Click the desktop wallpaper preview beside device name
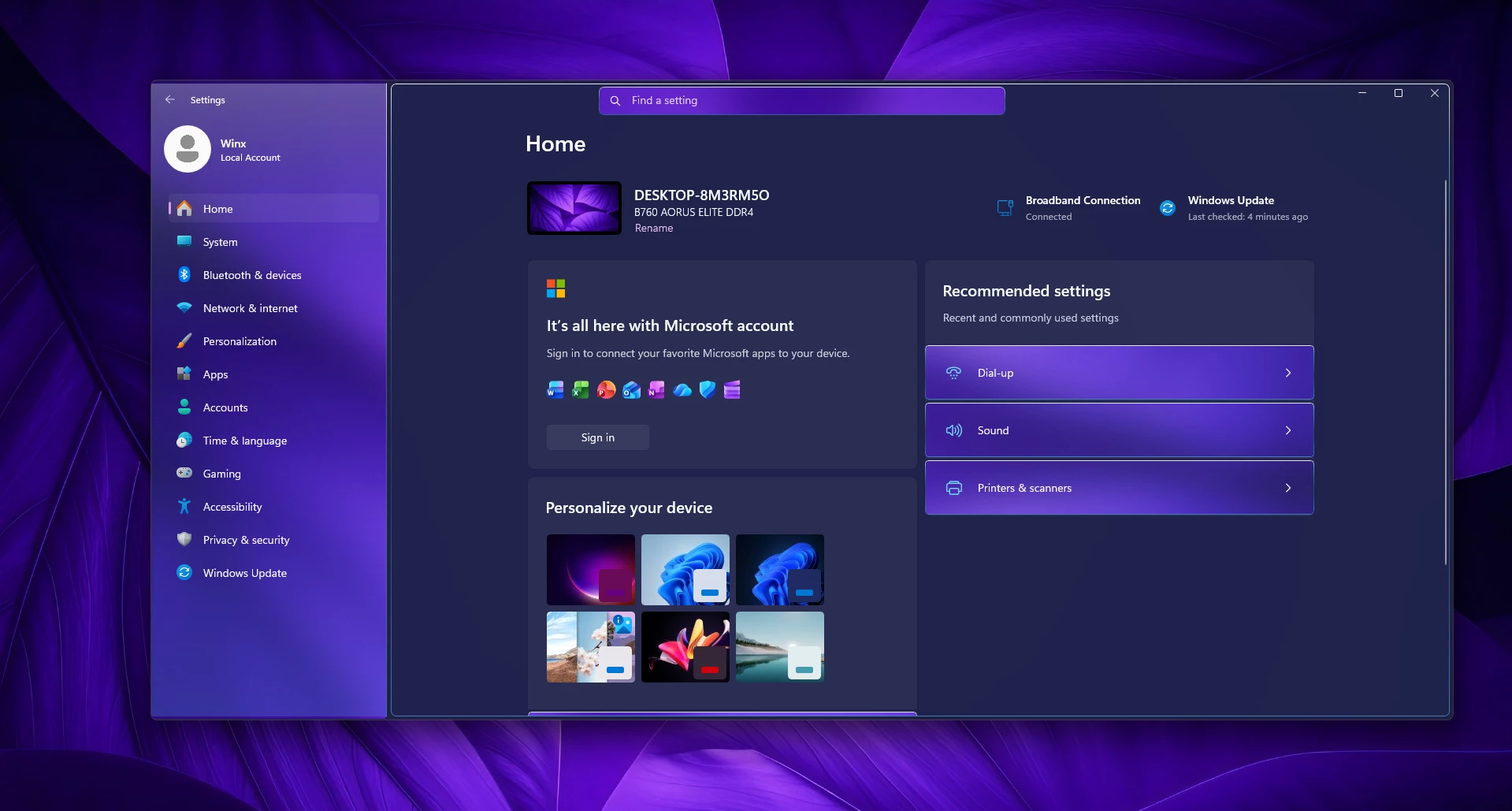This screenshot has width=1512, height=811. (574, 208)
